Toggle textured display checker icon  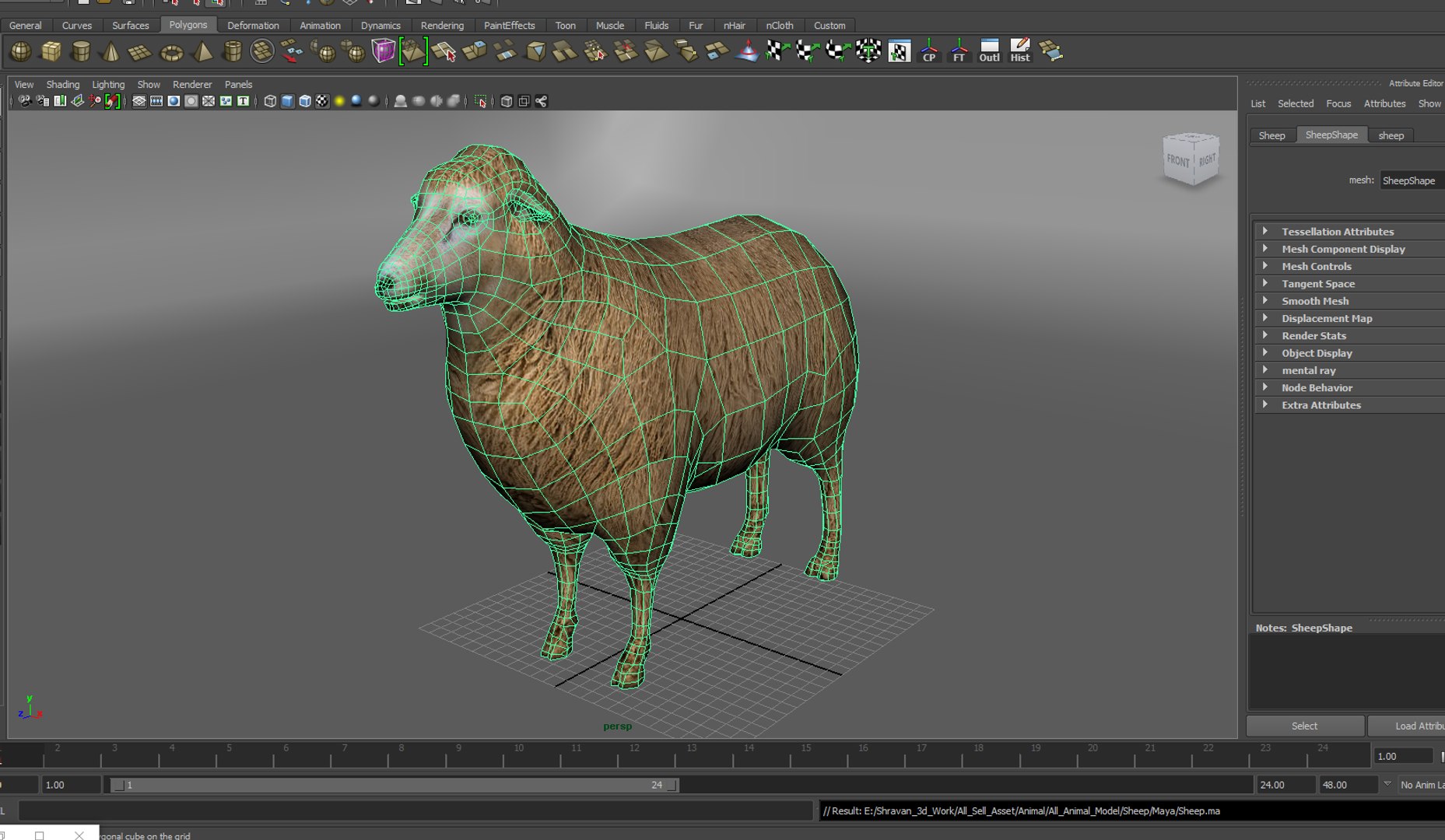pyautogui.click(x=322, y=101)
